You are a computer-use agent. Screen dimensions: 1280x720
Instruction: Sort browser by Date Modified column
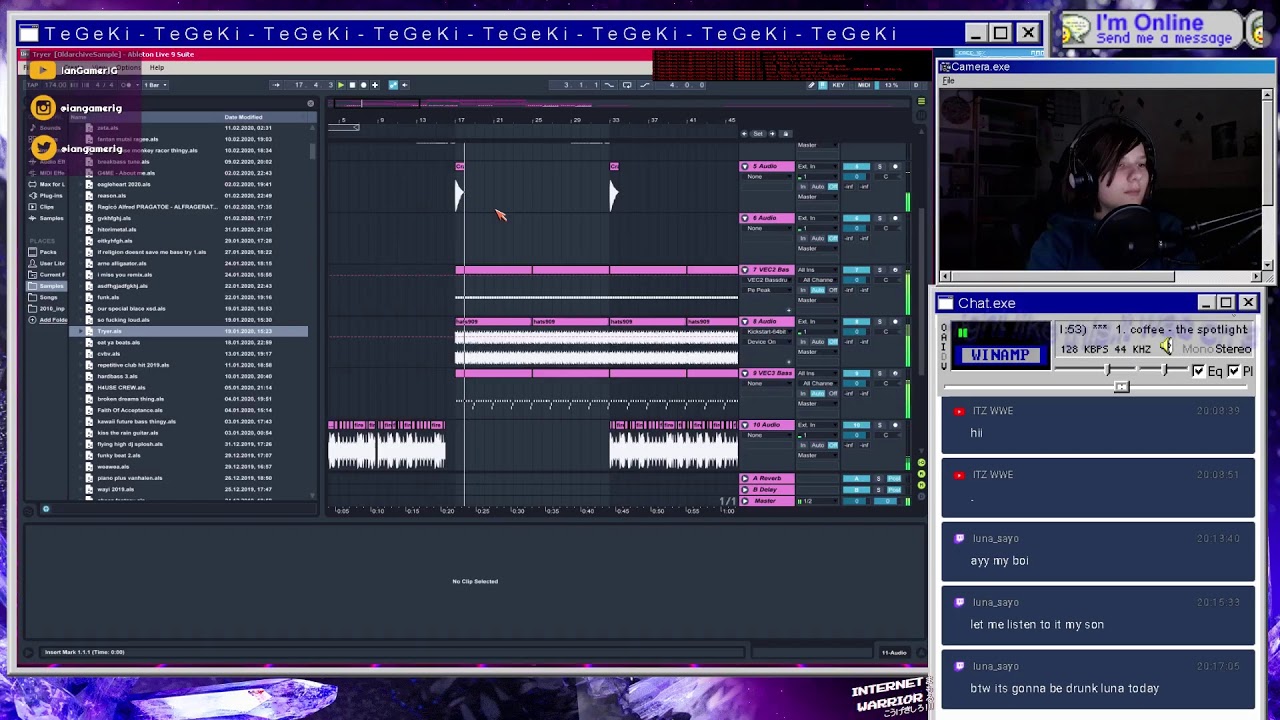coord(243,117)
